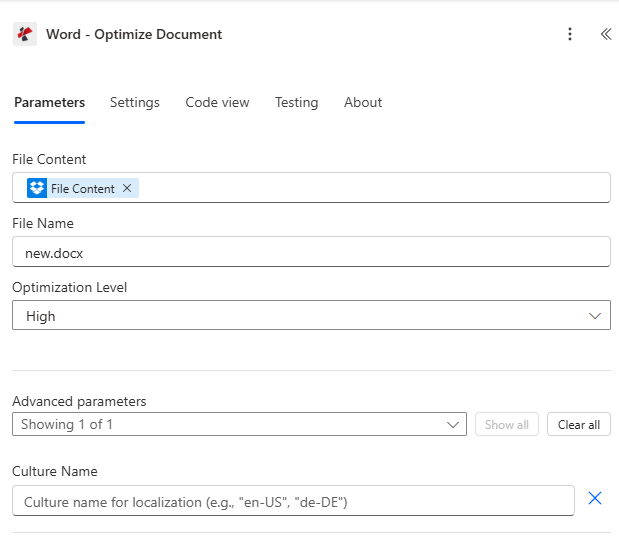Image resolution: width=619 pixels, height=536 pixels.
Task: Select the File Content token
Action: 83,188
